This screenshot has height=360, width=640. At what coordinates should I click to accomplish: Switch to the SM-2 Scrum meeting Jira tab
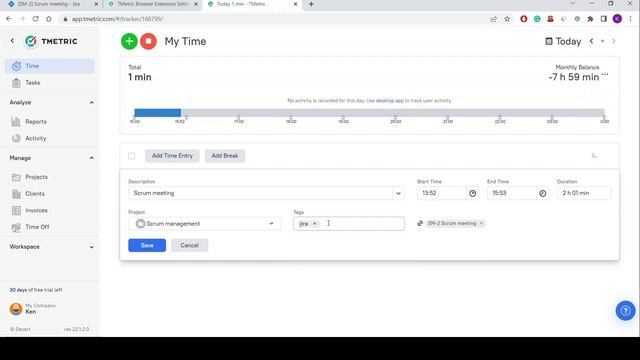(x=49, y=4)
